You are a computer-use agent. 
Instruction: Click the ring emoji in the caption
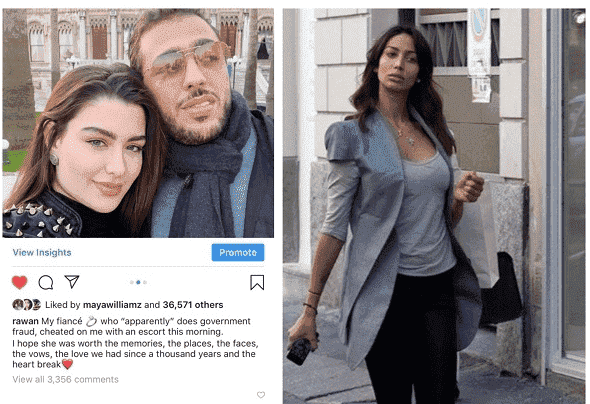click(x=91, y=321)
